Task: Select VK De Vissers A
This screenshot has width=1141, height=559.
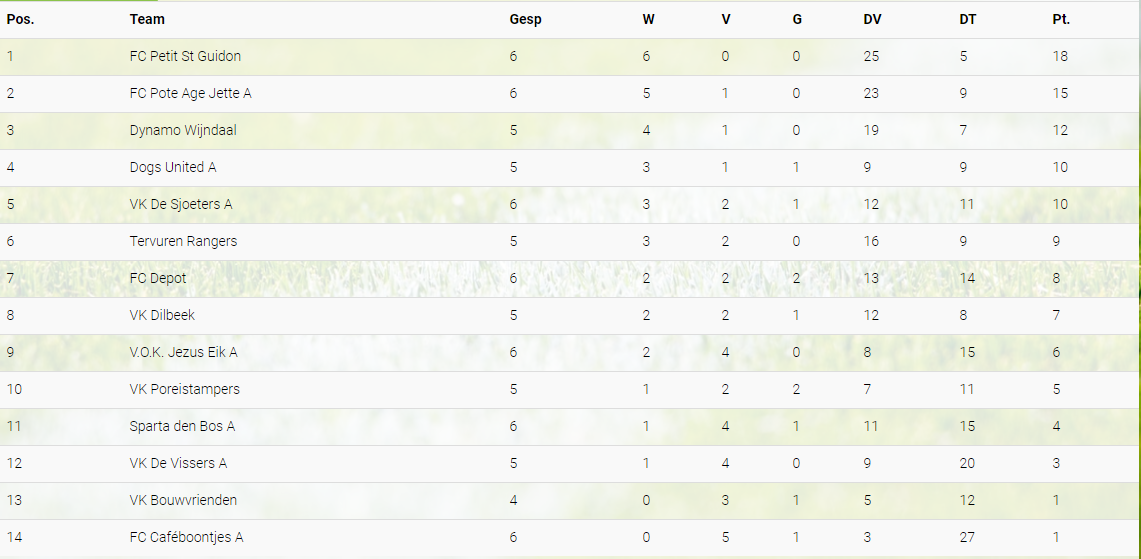Action: [x=178, y=463]
